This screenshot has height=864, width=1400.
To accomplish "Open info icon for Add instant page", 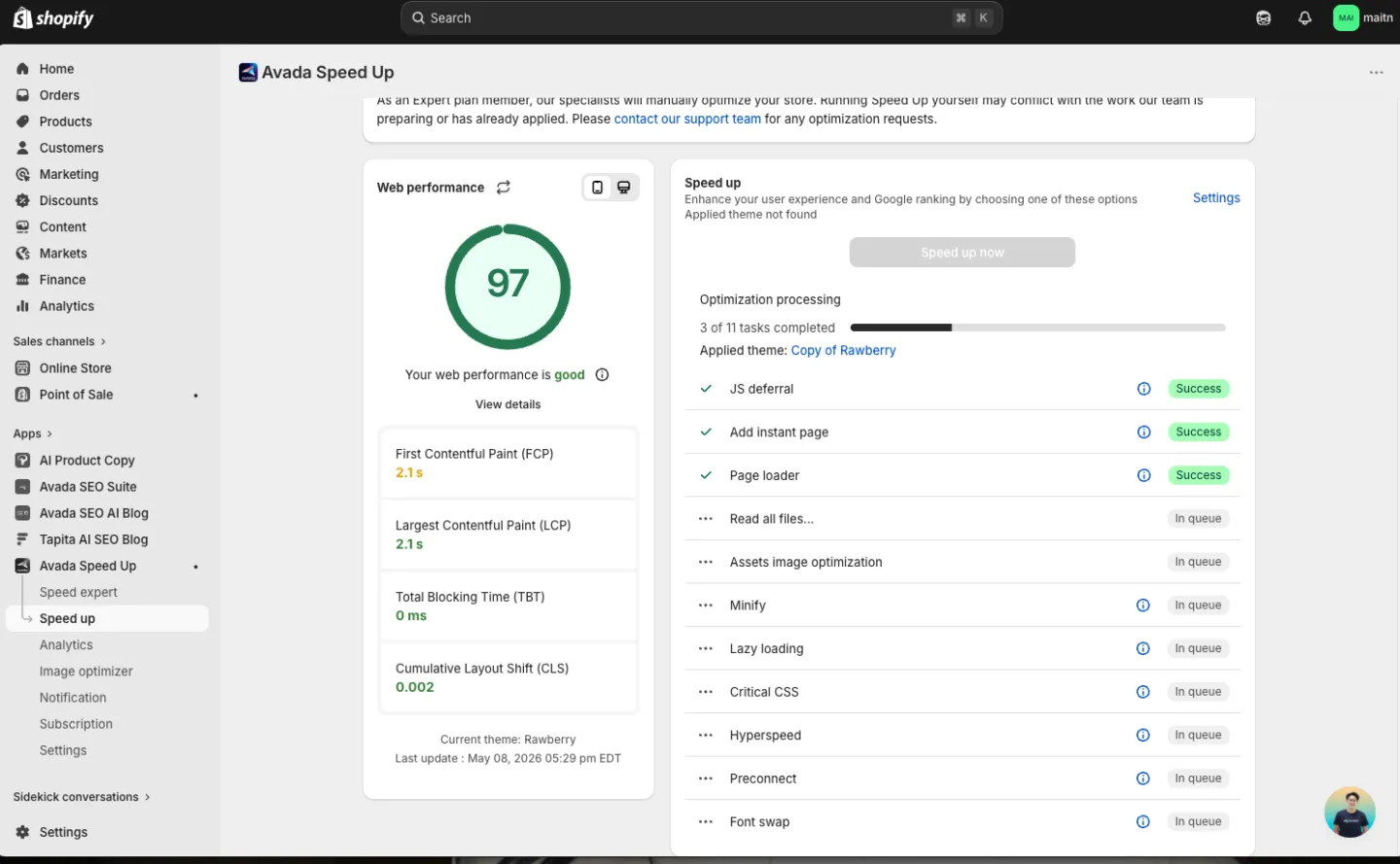I will pos(1143,432).
